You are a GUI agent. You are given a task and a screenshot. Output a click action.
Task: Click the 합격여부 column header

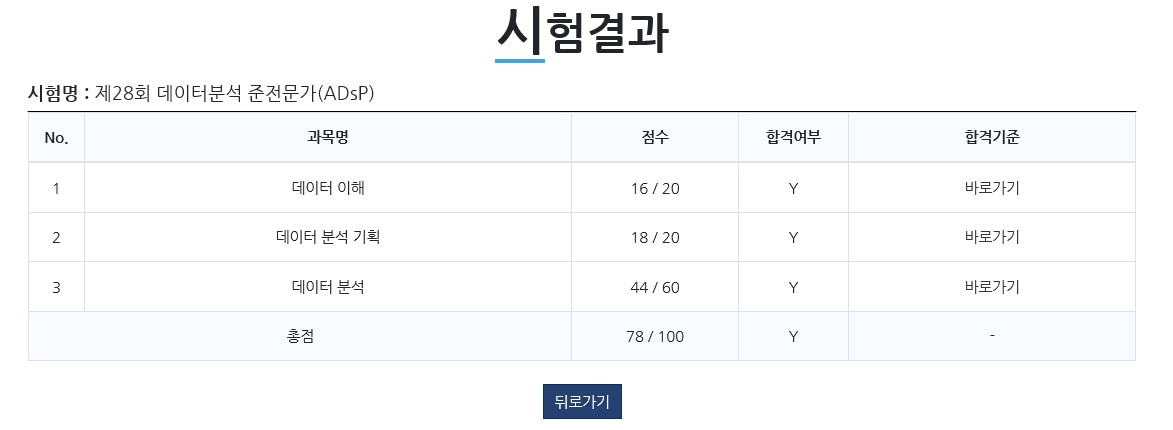(793, 138)
